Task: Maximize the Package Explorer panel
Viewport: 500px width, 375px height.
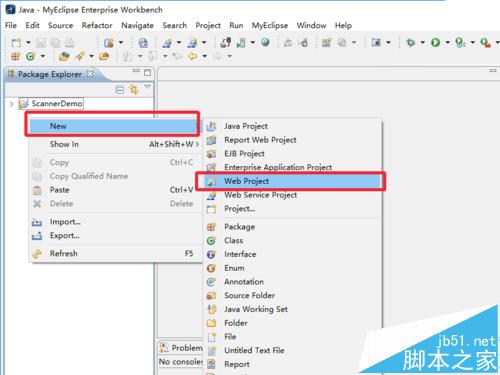Action: [147, 72]
